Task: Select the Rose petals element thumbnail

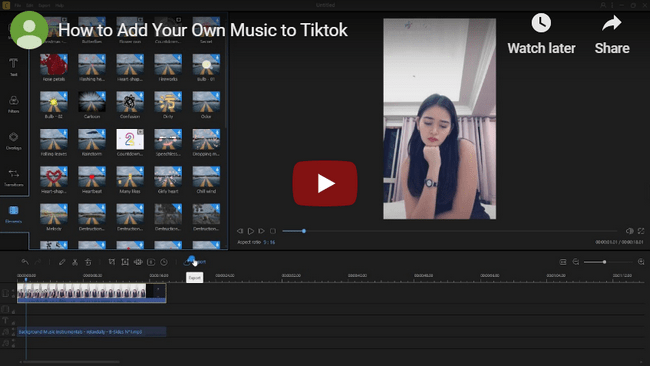Action: pos(54,65)
